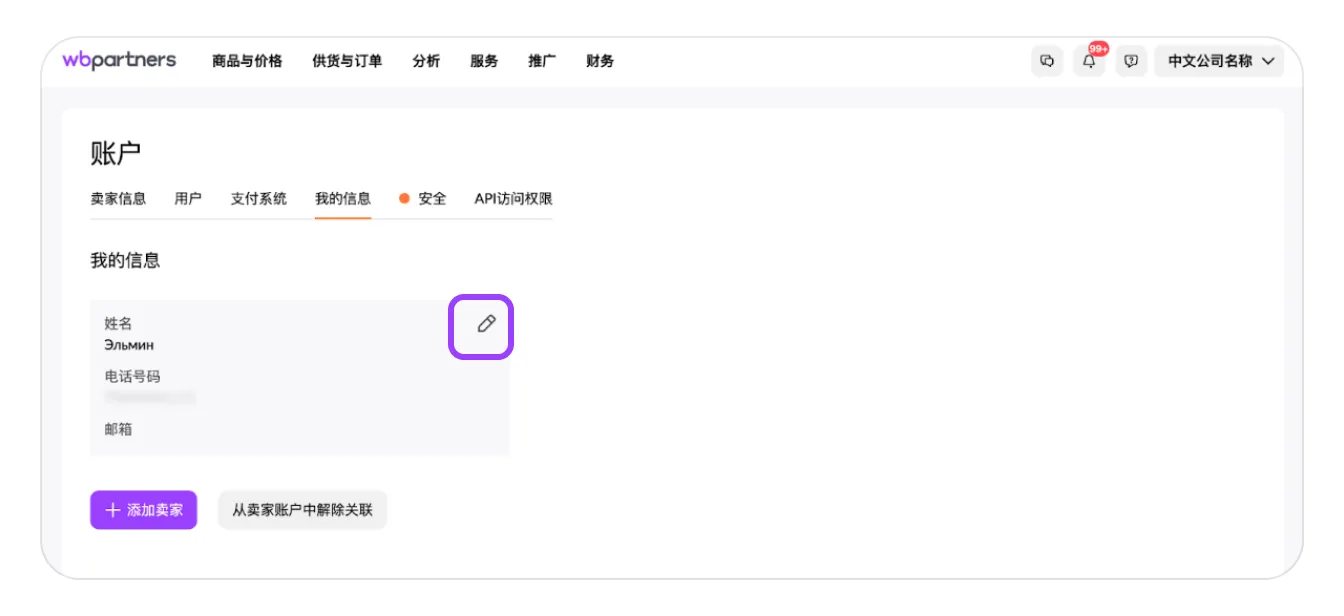This screenshot has width=1344, height=616.
Task: Open the 商品与价格 menu
Action: point(247,61)
